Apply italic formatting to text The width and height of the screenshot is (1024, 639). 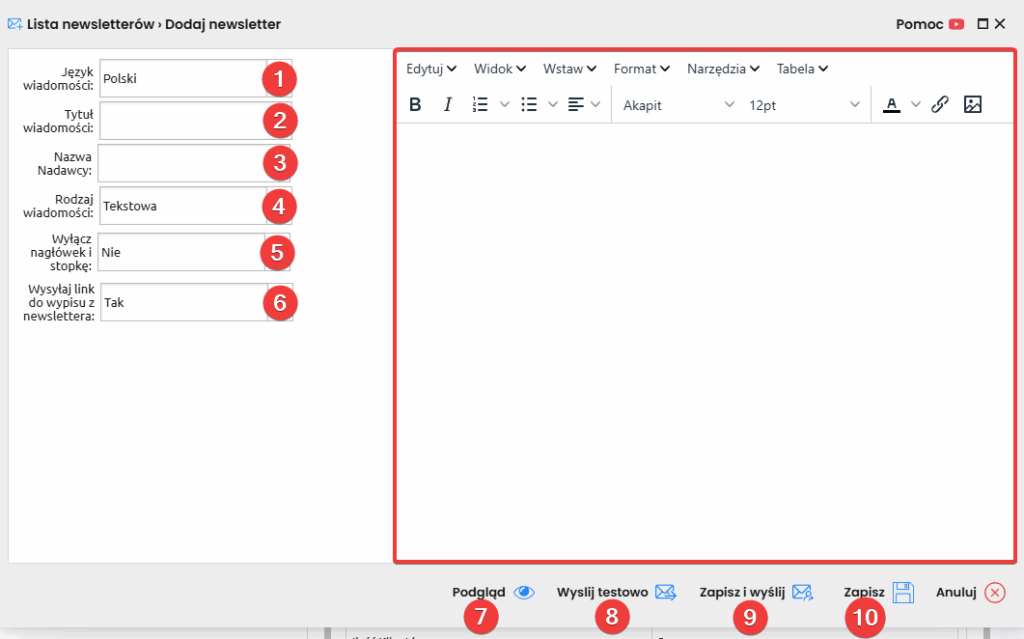pos(448,105)
